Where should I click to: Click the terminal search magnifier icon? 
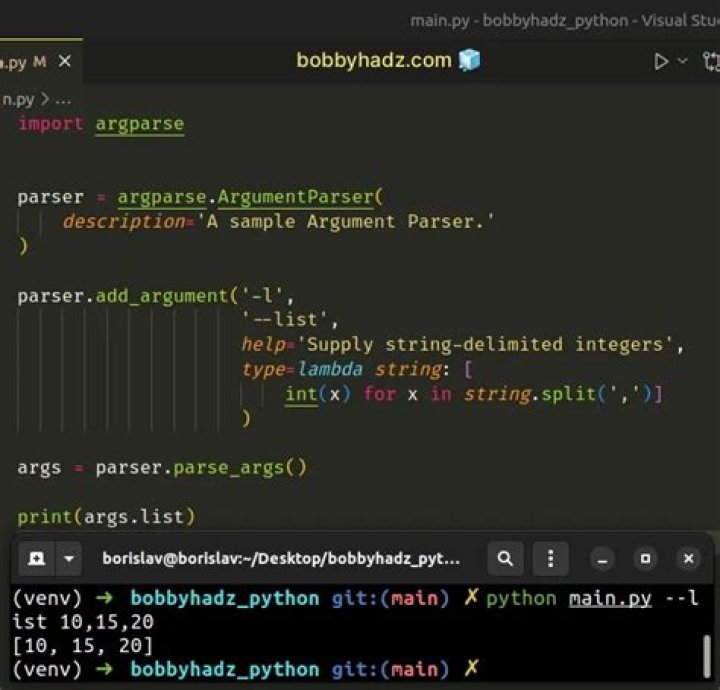[x=505, y=559]
